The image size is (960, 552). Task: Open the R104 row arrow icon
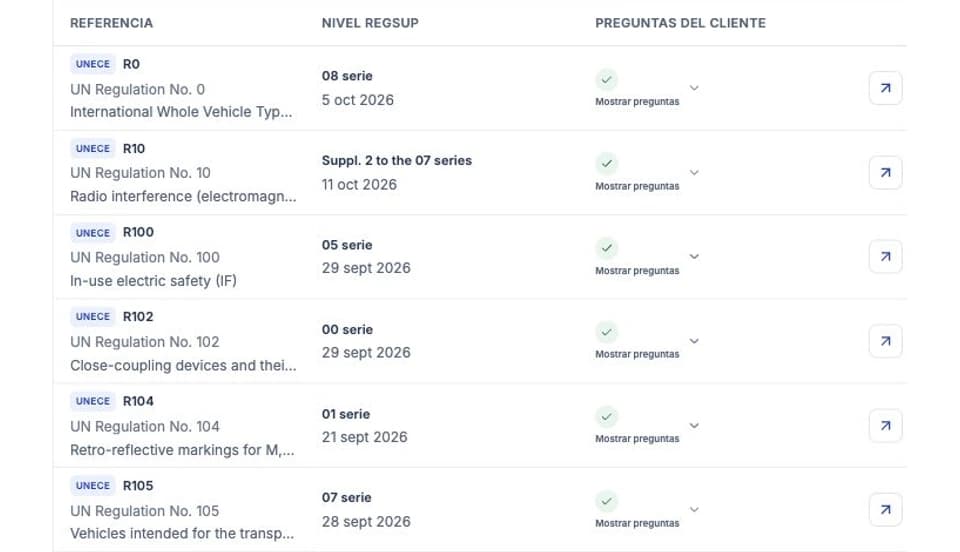tap(885, 425)
